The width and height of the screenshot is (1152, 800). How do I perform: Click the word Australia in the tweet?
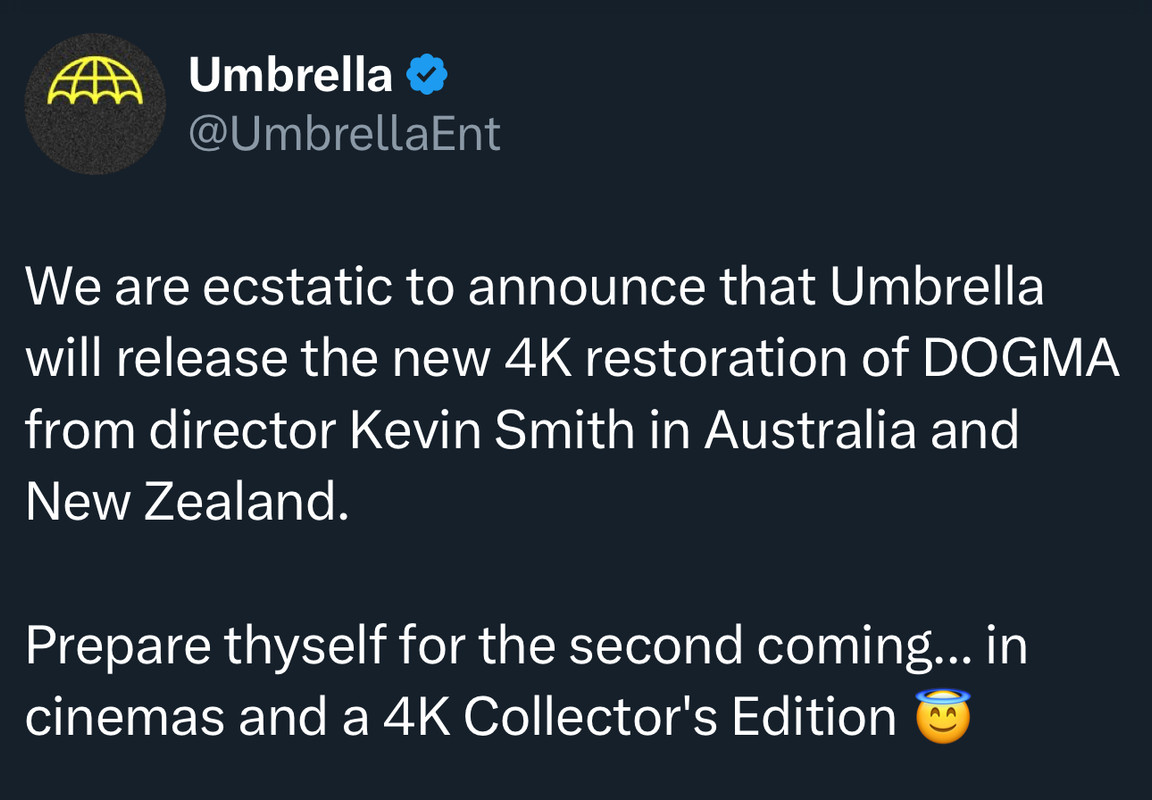coord(810,430)
